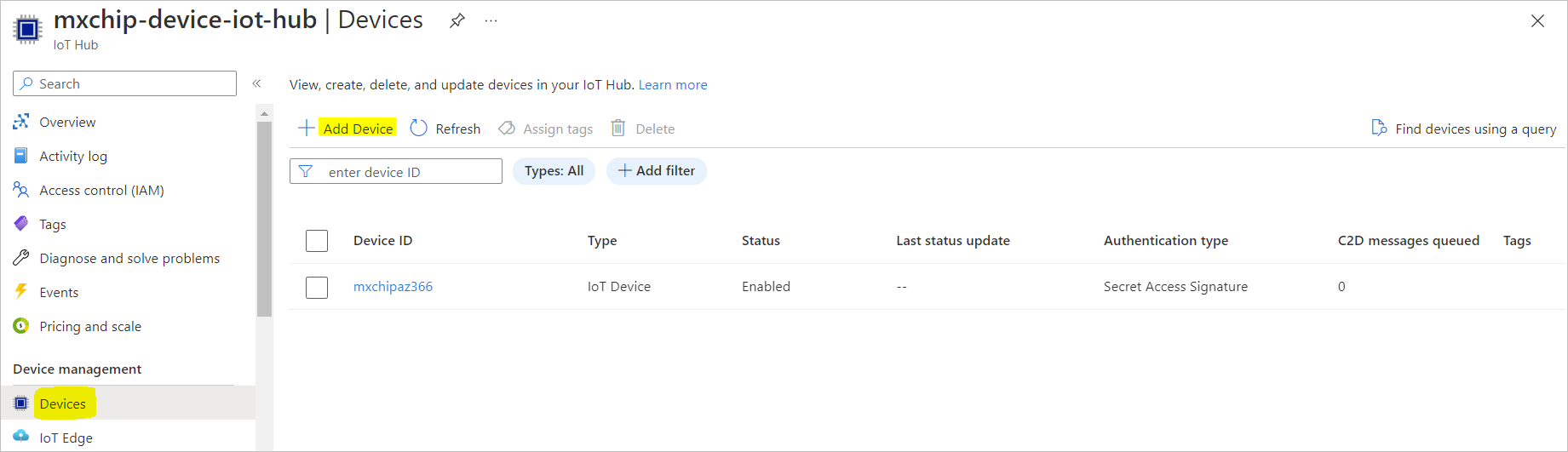Open the mxchipaz366 device link
Screen dimensions: 1568x452
click(393, 287)
